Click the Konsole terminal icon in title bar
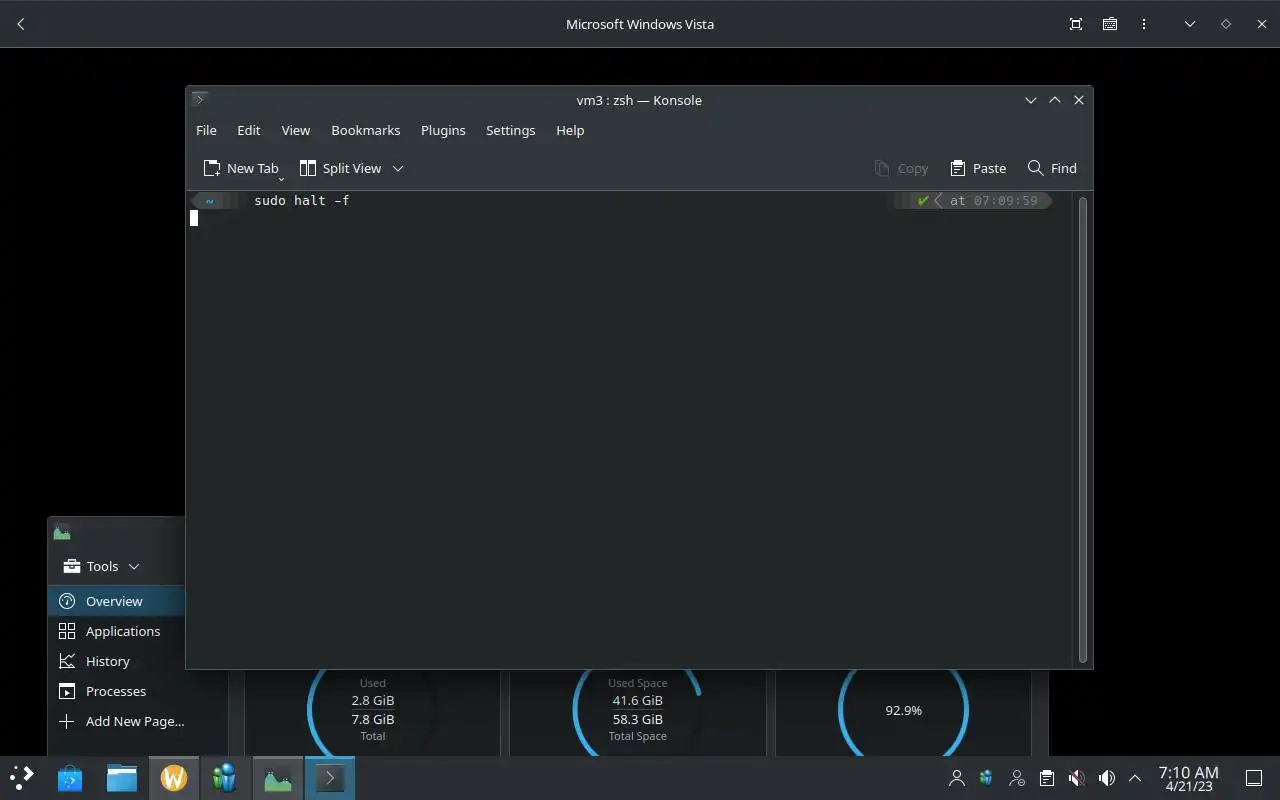Viewport: 1280px width, 800px height. [200, 99]
